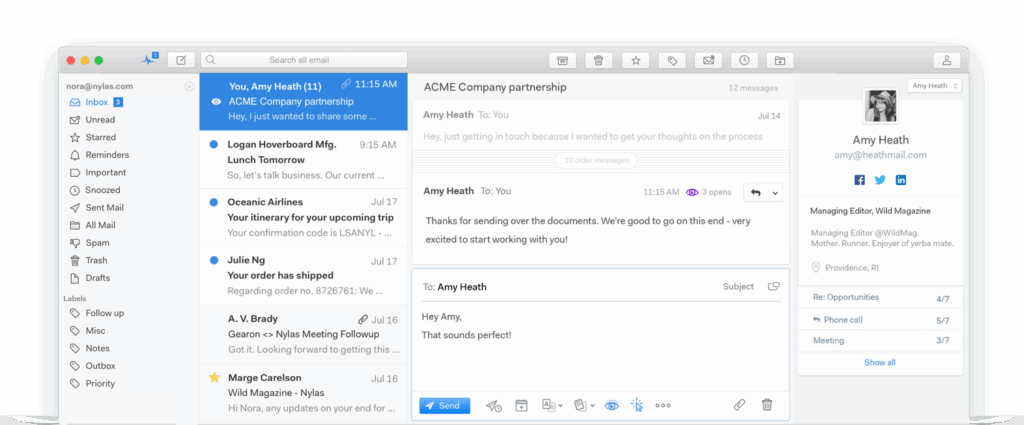Click the compose new message icon
Image resolution: width=1024 pixels, height=425 pixels.
coord(181,60)
